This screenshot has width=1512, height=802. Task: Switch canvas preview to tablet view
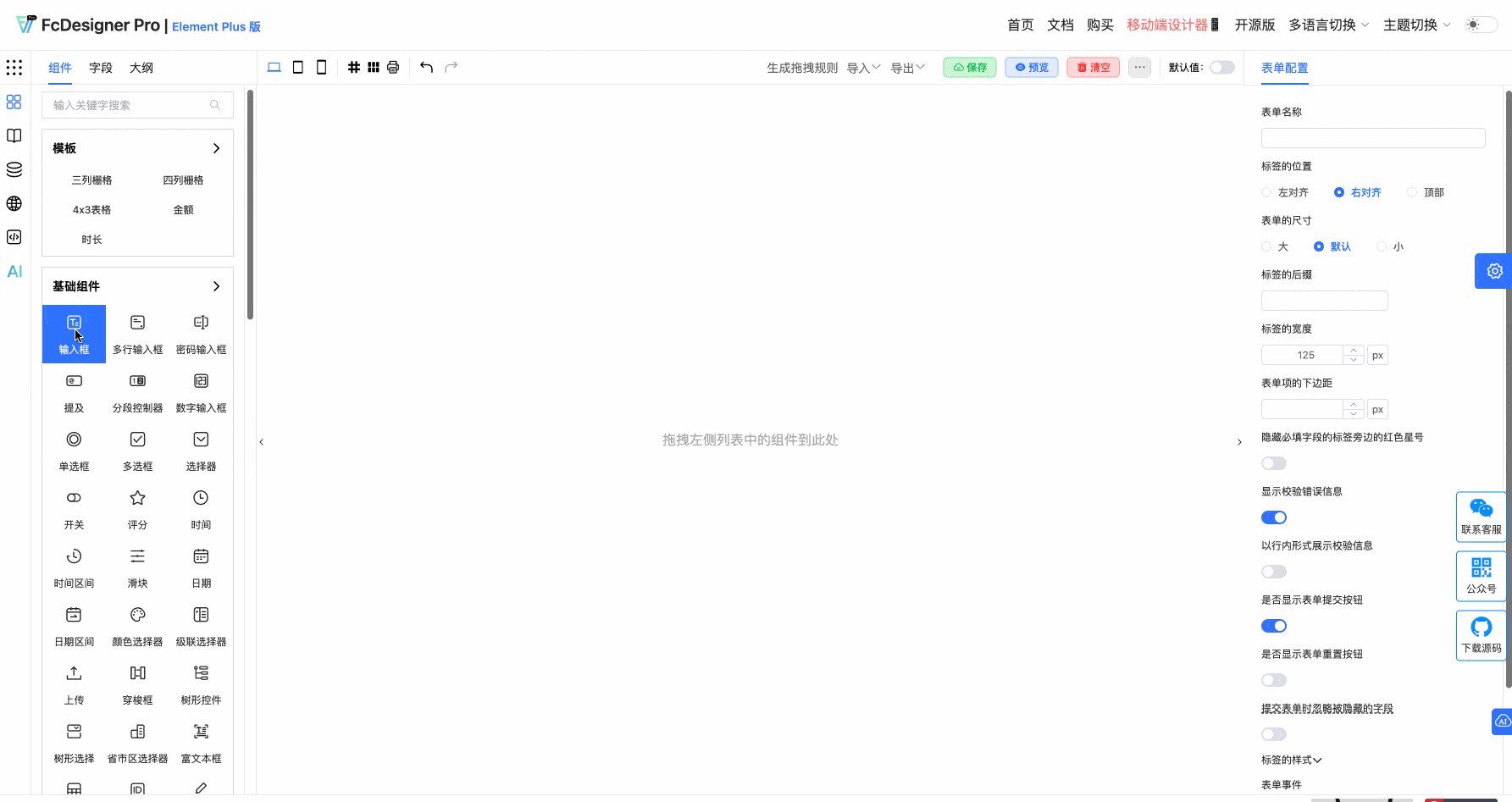click(297, 67)
